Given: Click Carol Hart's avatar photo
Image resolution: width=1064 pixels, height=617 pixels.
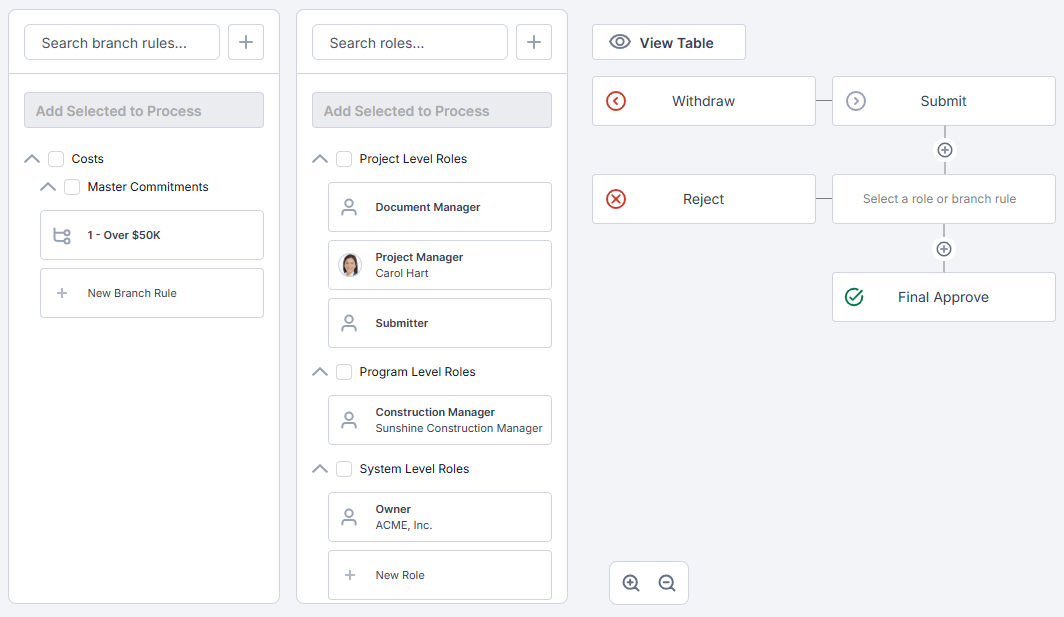Looking at the screenshot, I should [x=350, y=265].
